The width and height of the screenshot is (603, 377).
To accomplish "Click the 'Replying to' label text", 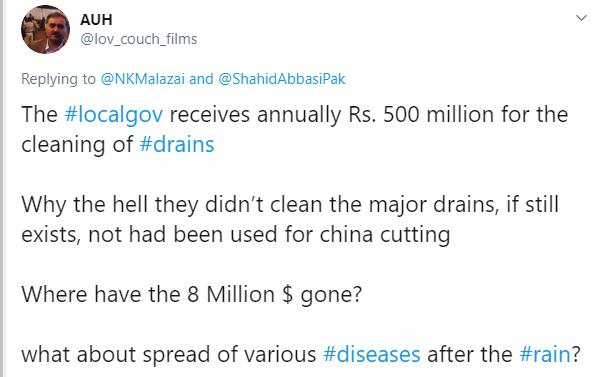I will coord(58,79).
